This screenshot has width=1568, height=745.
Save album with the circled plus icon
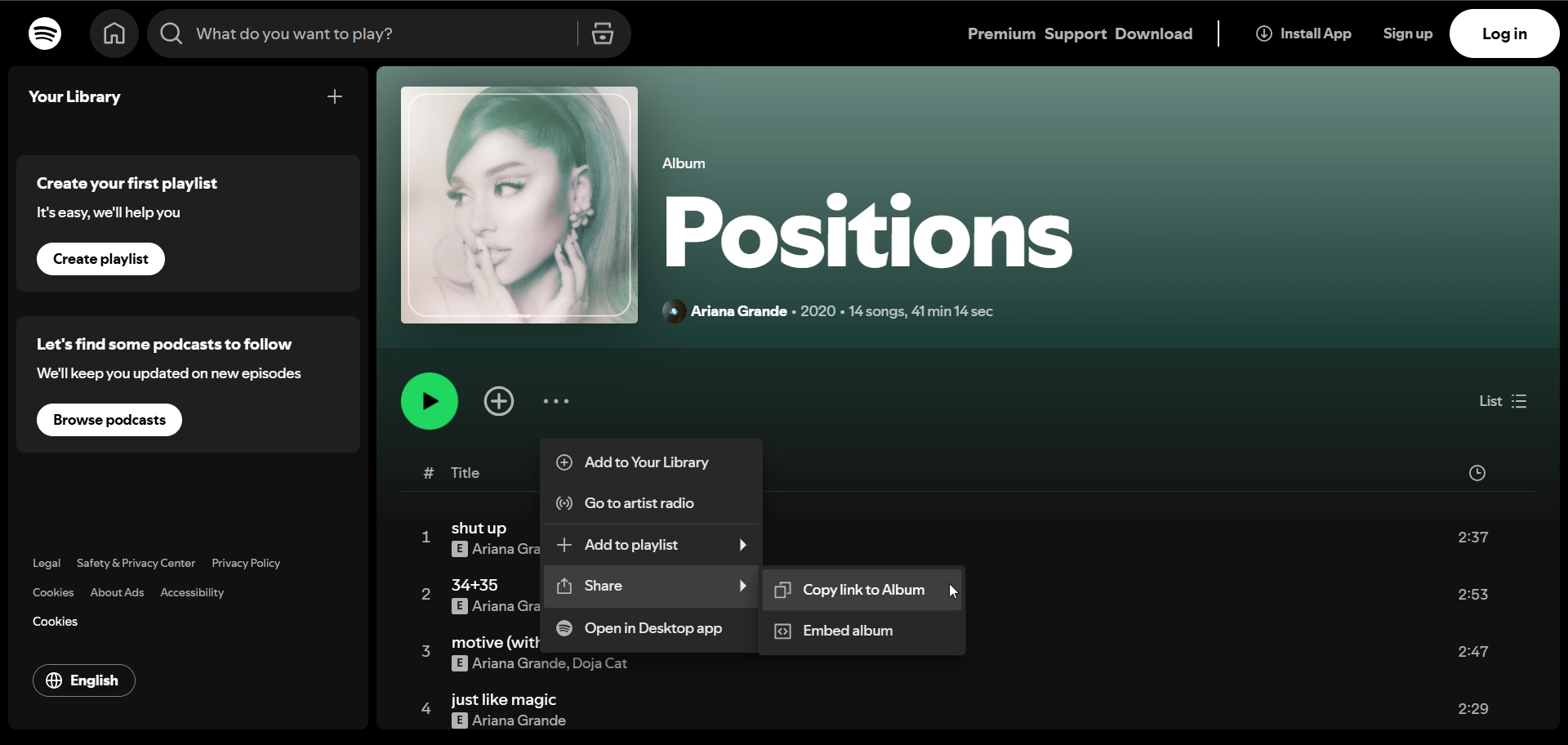click(499, 401)
